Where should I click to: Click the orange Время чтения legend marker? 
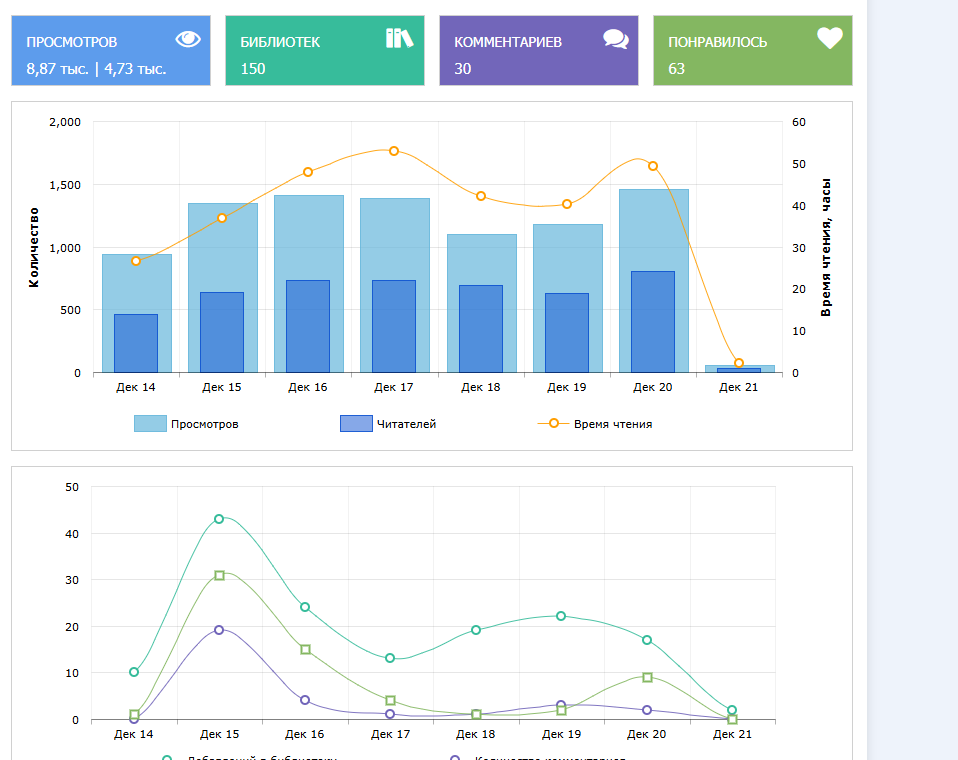coord(553,424)
